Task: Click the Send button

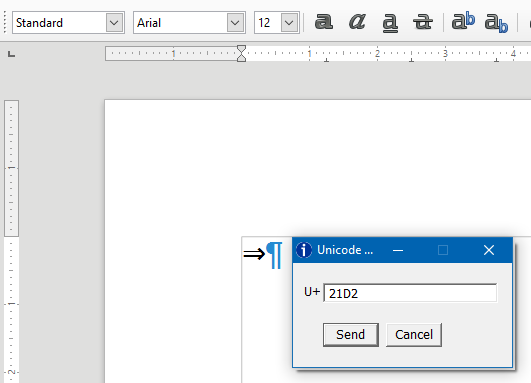Action: (351, 335)
